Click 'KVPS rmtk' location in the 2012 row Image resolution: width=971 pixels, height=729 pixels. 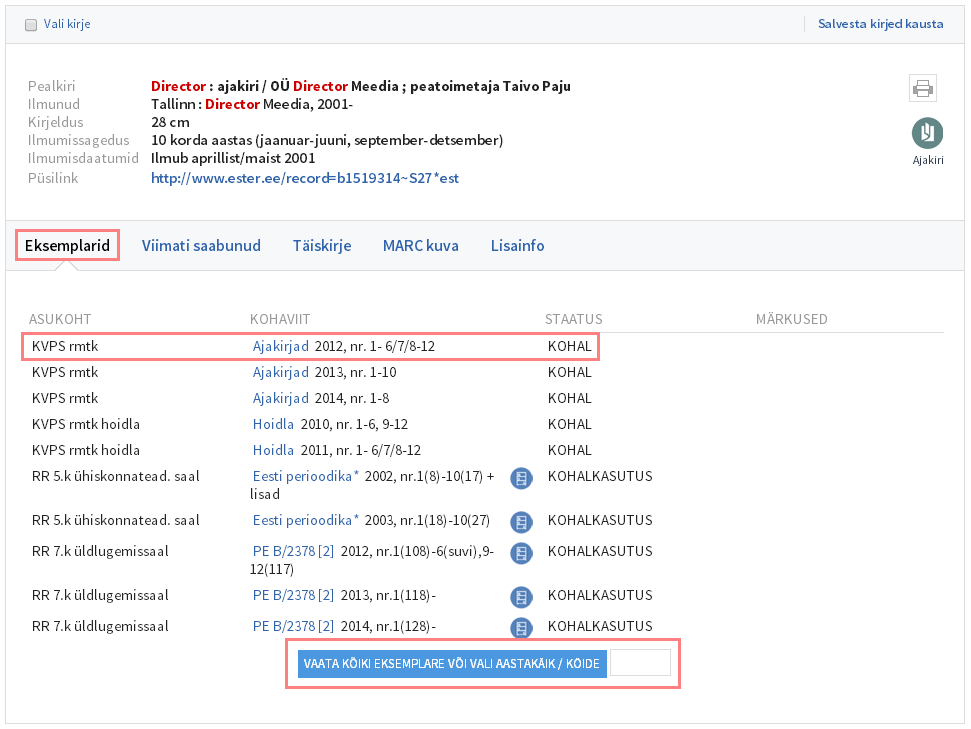click(x=65, y=346)
